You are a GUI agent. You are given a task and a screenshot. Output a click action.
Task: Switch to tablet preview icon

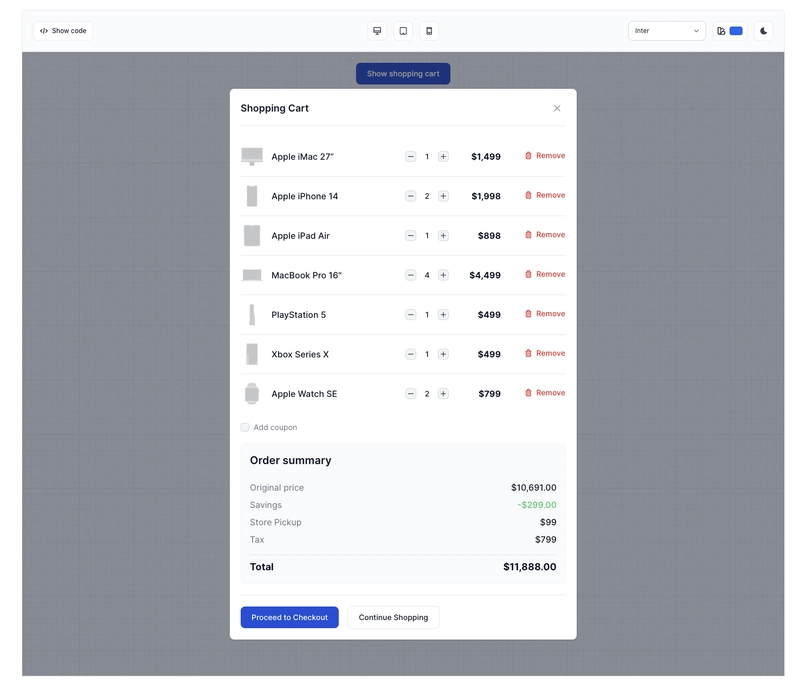403,31
